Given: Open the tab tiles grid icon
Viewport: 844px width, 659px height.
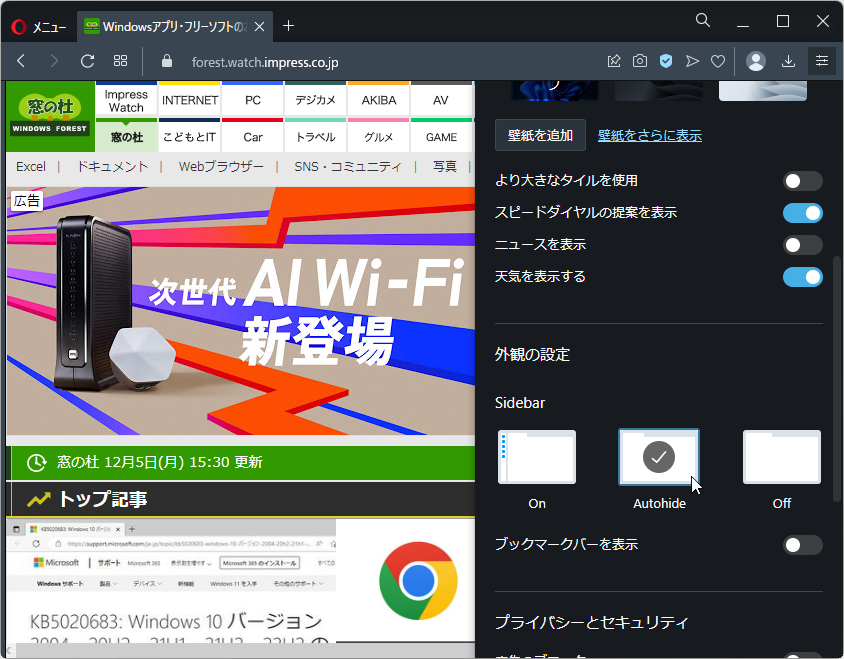Looking at the screenshot, I should [x=120, y=61].
